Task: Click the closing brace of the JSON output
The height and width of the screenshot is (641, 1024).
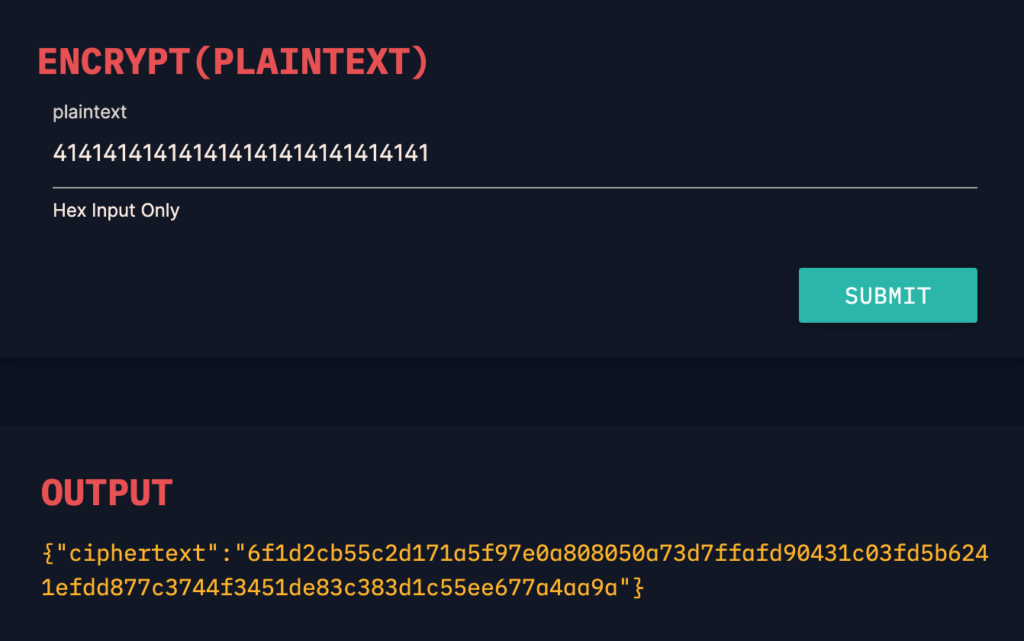Action: (638, 587)
